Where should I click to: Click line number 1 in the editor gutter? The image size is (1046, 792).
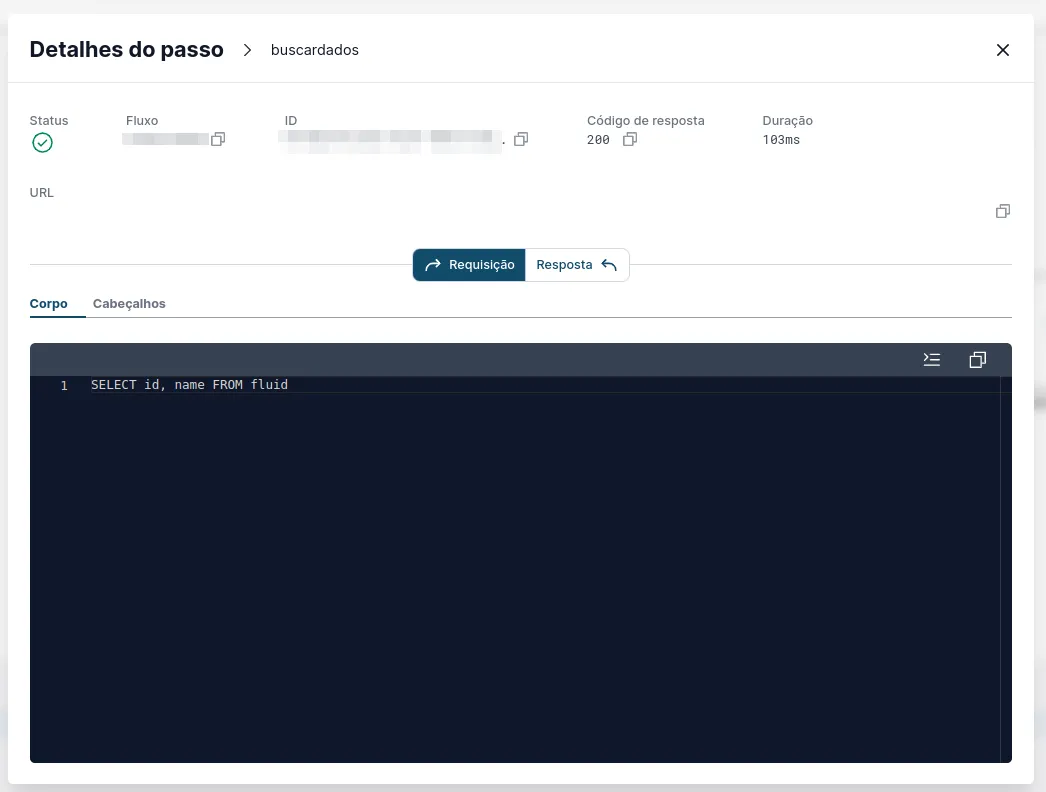pyautogui.click(x=64, y=386)
